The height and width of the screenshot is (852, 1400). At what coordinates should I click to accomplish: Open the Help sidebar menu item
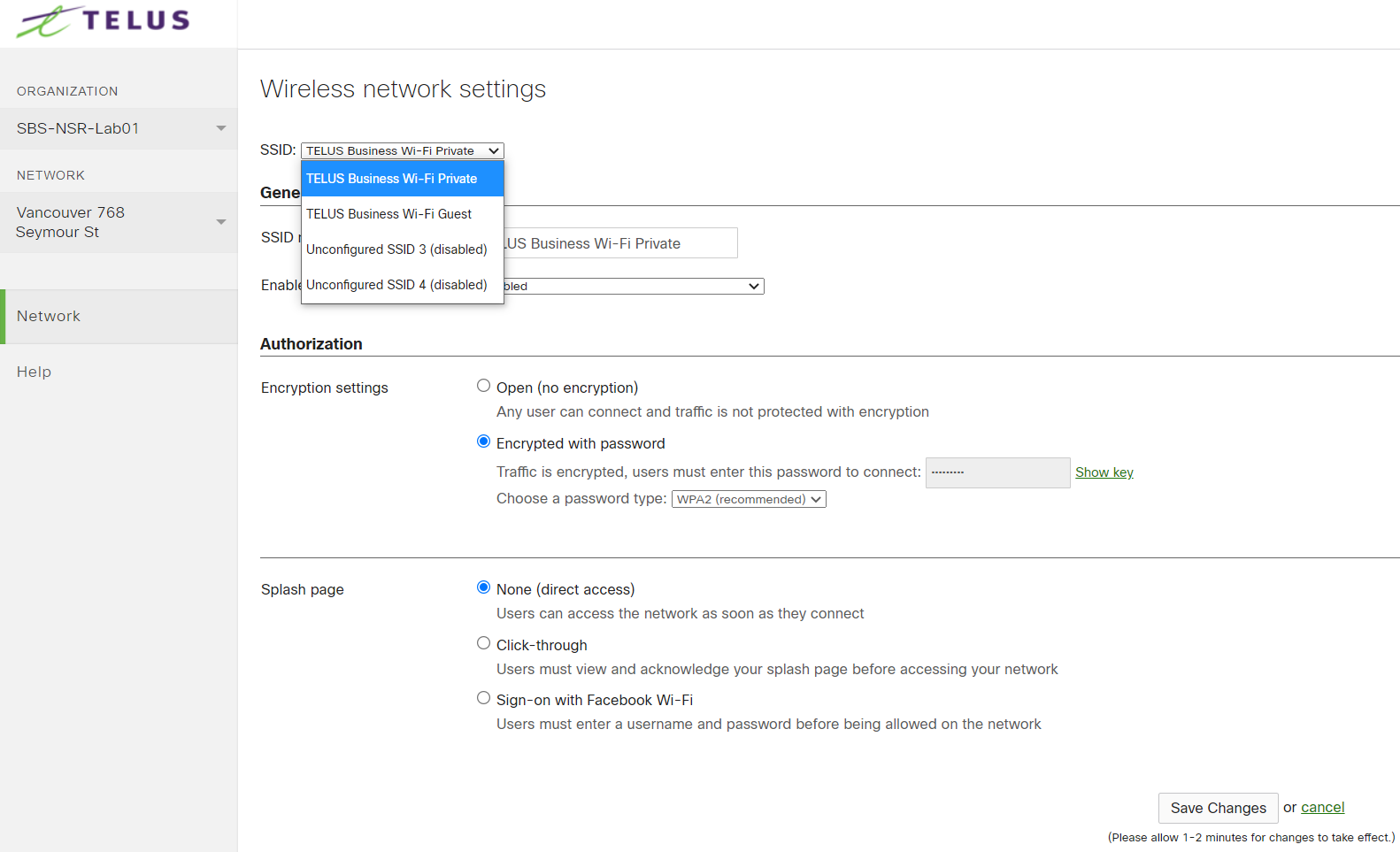[34, 372]
